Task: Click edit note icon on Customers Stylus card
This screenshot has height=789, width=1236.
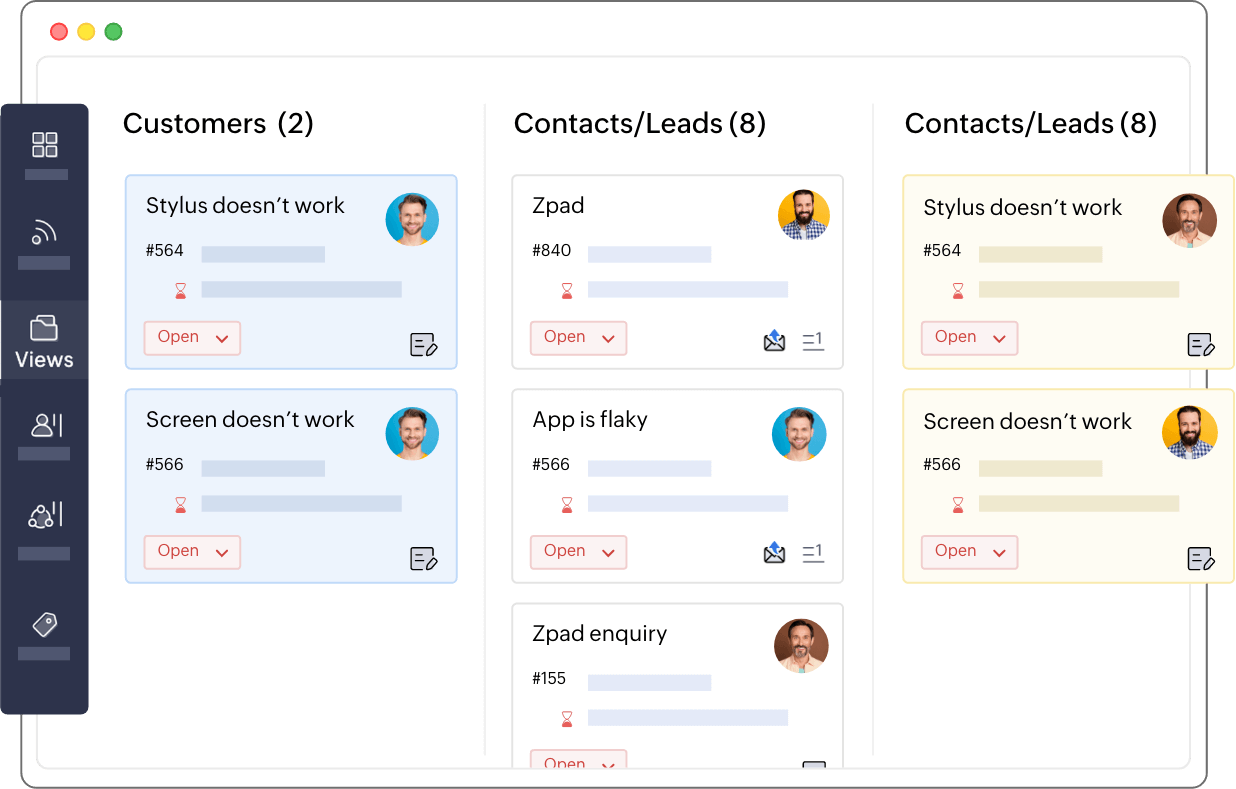Action: point(424,345)
